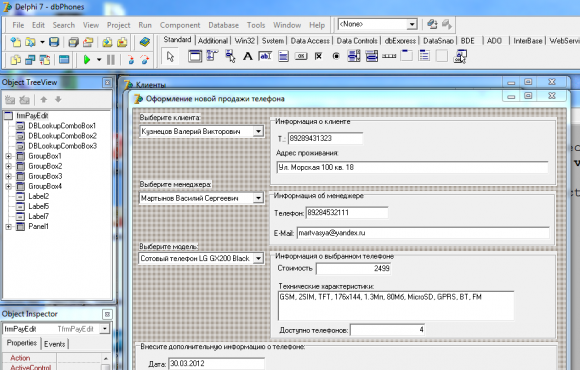Expand the GroupBox1 tree node
Viewport: 580px width, 370px height.
coord(9,156)
